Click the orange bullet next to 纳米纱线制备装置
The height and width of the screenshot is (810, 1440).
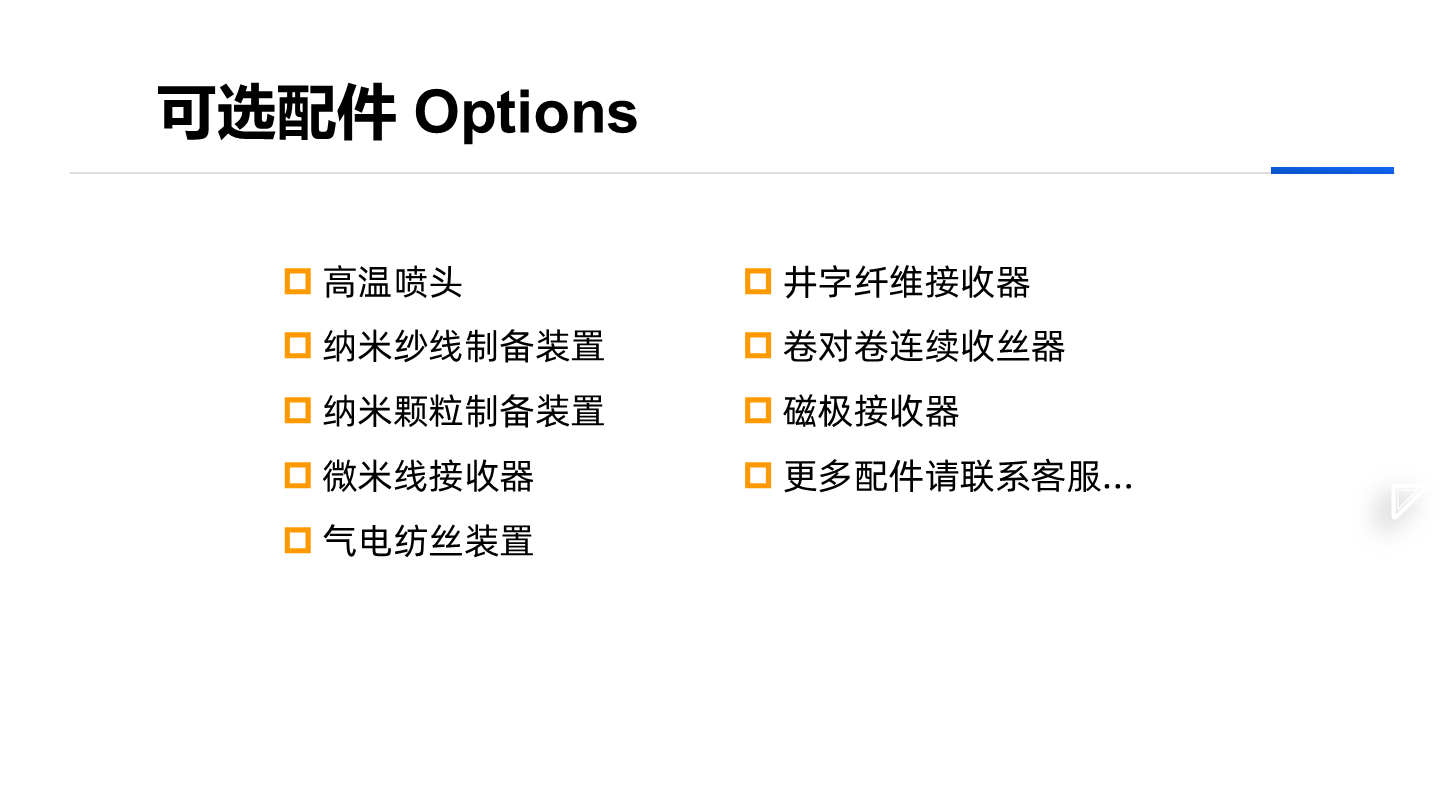(x=297, y=346)
